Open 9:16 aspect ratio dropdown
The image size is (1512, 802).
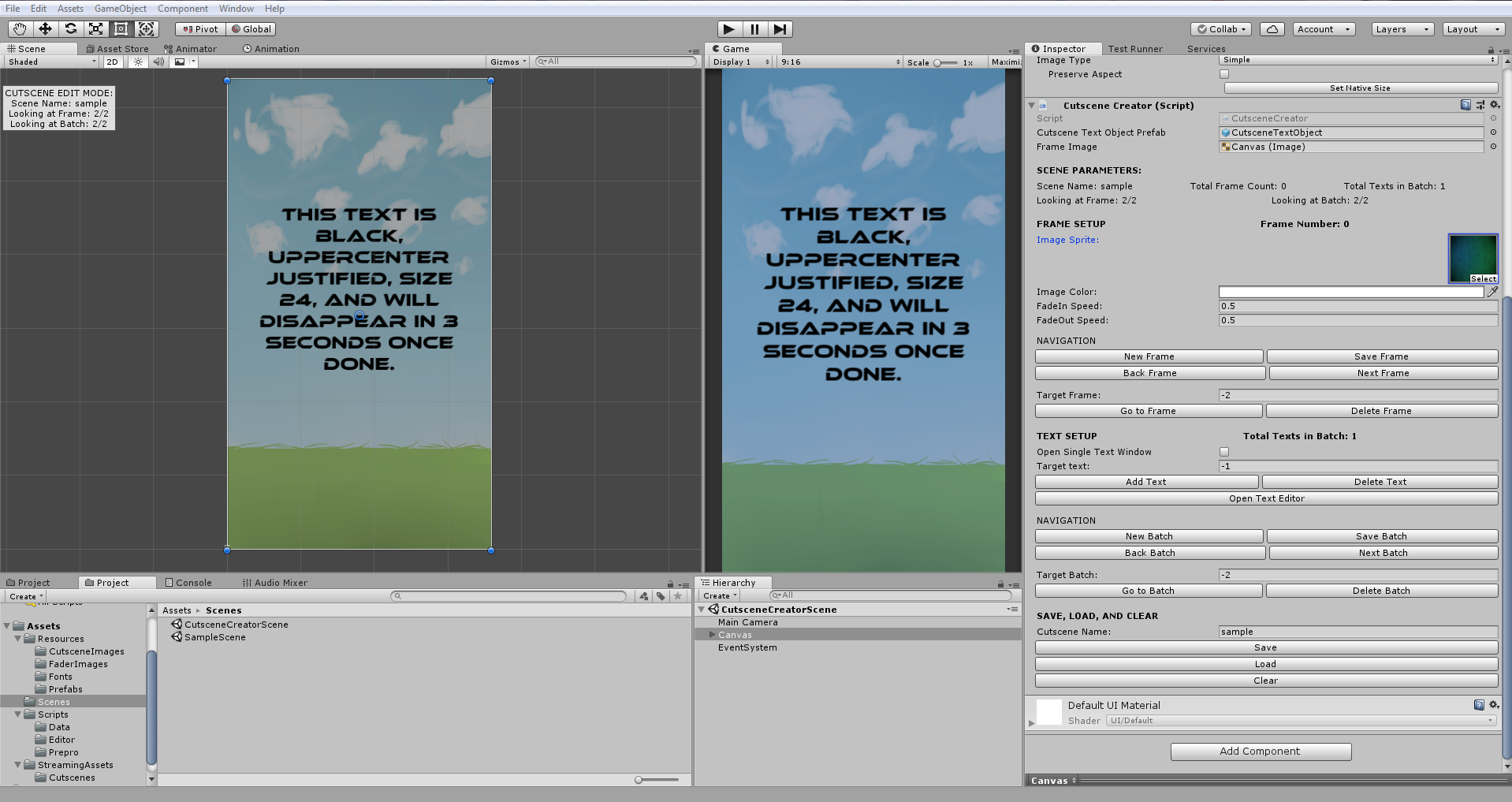coord(840,62)
